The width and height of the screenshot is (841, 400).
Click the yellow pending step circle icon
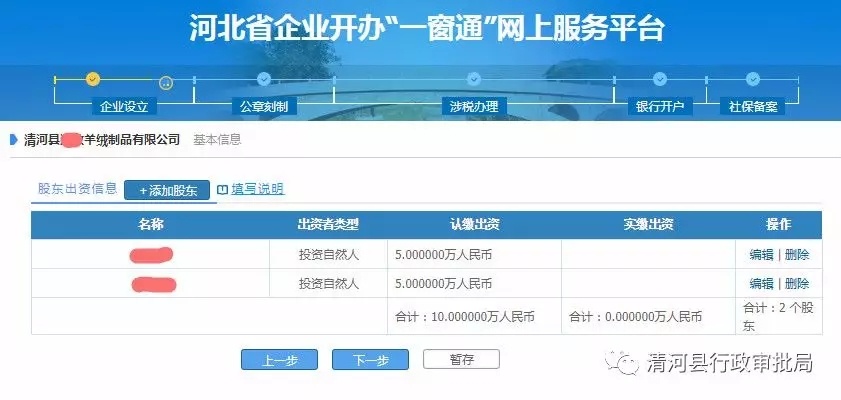[x=166, y=83]
